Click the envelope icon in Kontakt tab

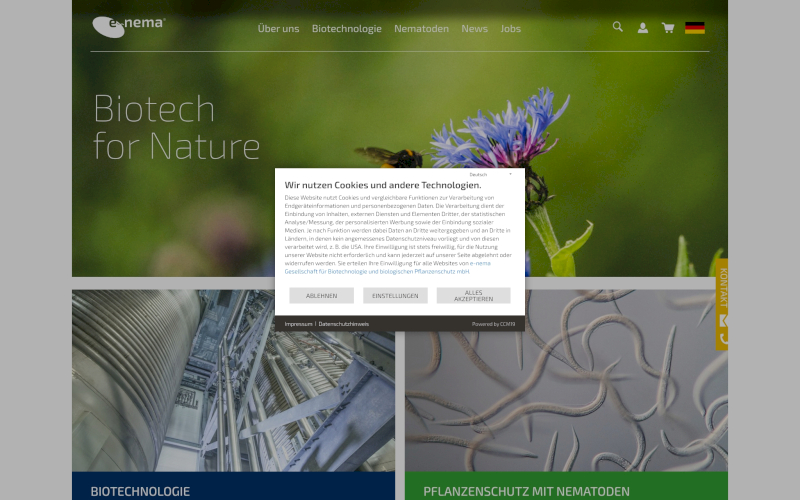click(723, 321)
